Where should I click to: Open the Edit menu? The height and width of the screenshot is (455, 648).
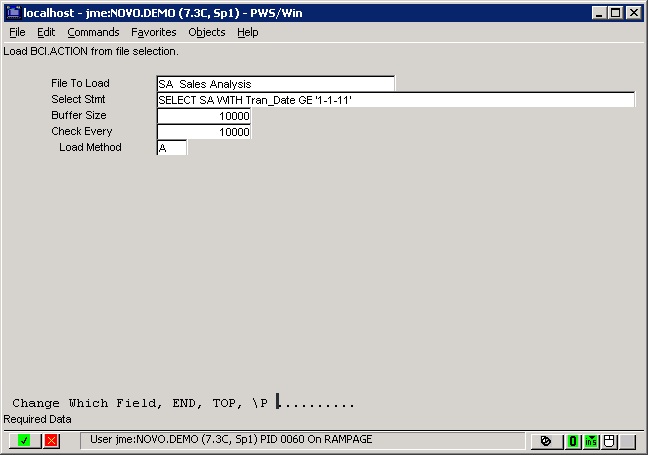[46, 32]
